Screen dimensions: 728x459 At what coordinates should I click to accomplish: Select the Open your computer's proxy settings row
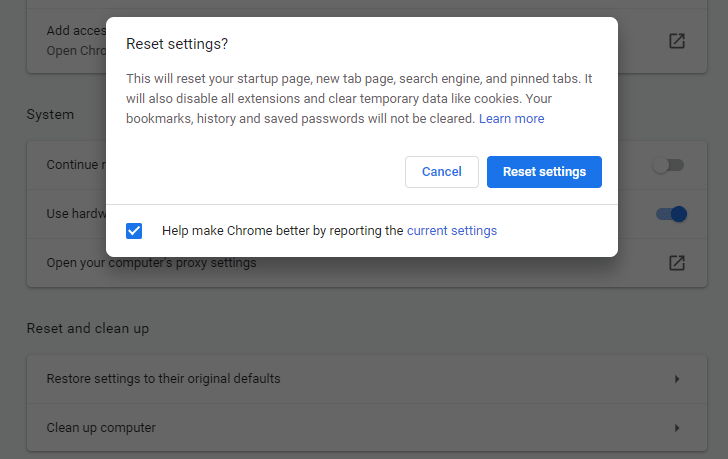pos(367,263)
